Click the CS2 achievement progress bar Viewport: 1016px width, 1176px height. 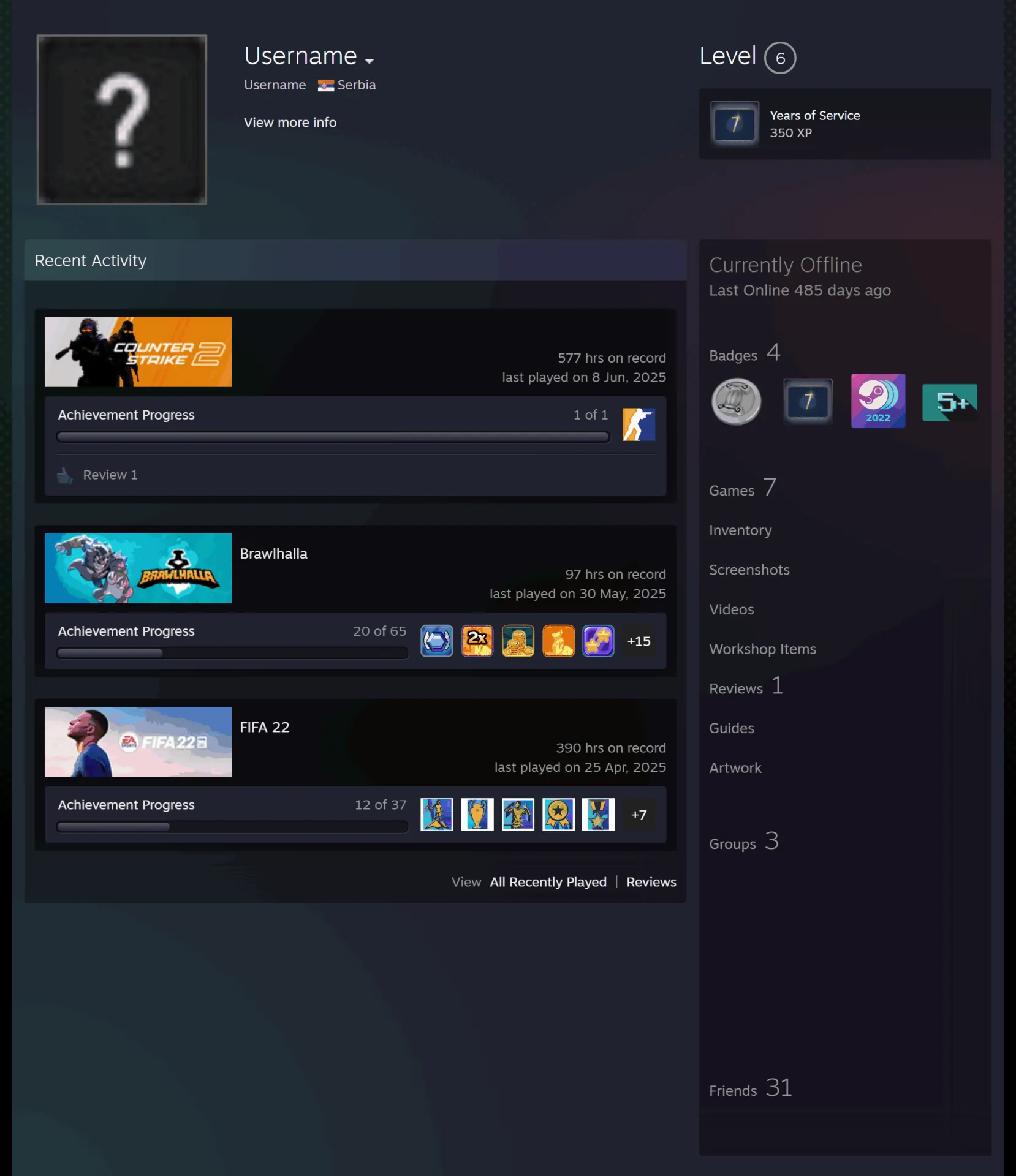(x=333, y=437)
